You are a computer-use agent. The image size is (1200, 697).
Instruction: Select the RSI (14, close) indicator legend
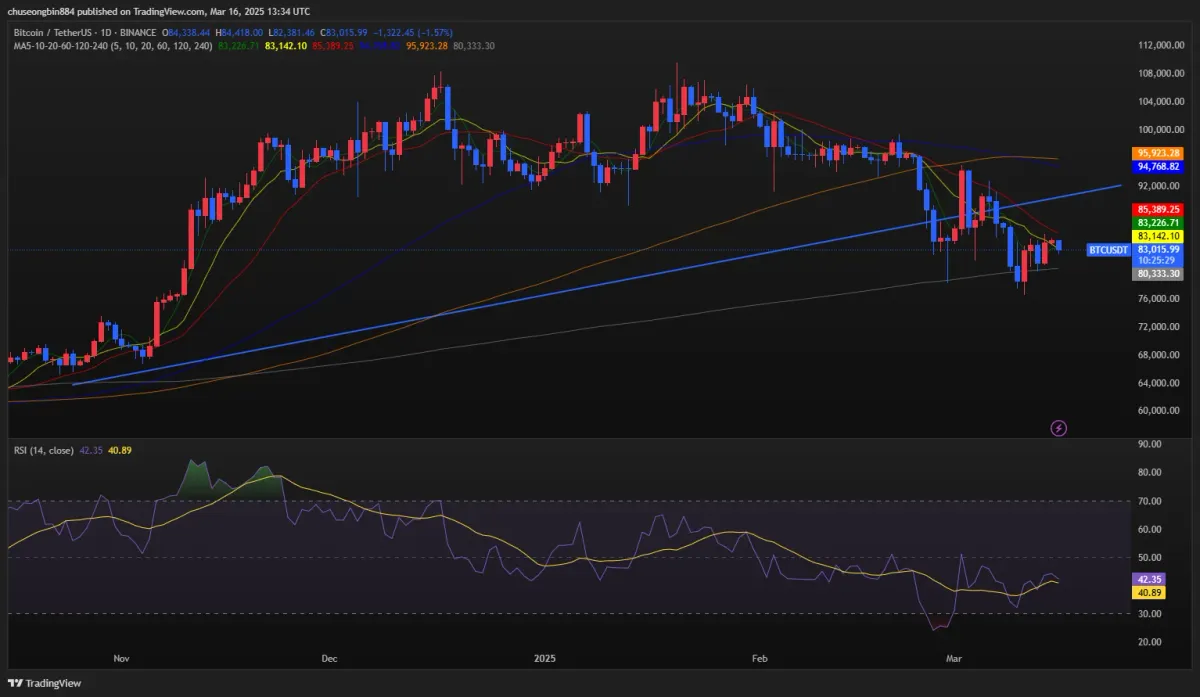point(42,450)
